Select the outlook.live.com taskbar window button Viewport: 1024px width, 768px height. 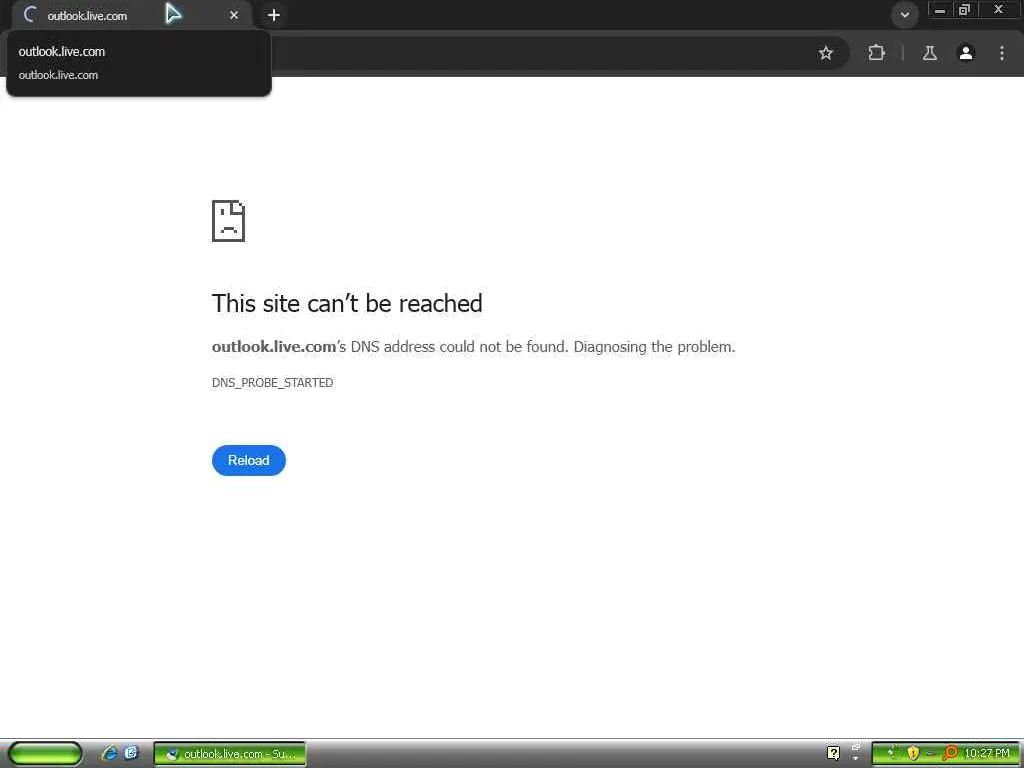(x=230, y=754)
